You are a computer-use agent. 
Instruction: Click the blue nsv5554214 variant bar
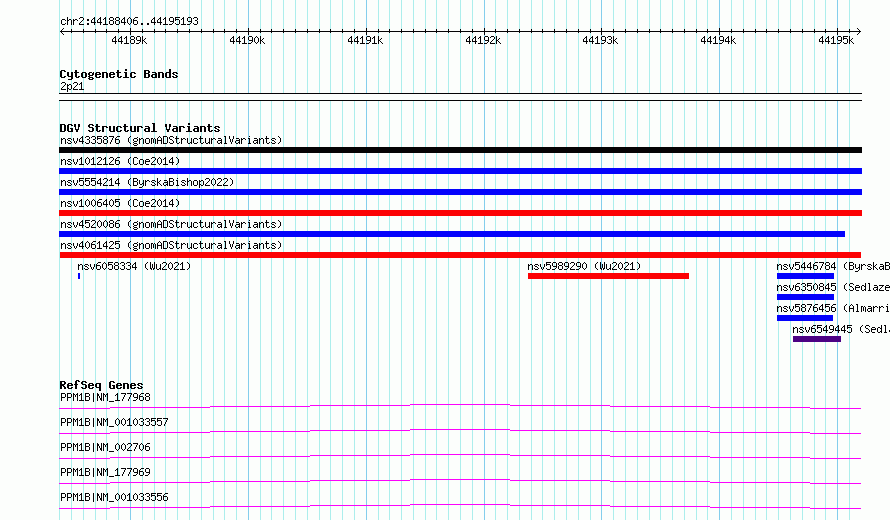coord(460,192)
